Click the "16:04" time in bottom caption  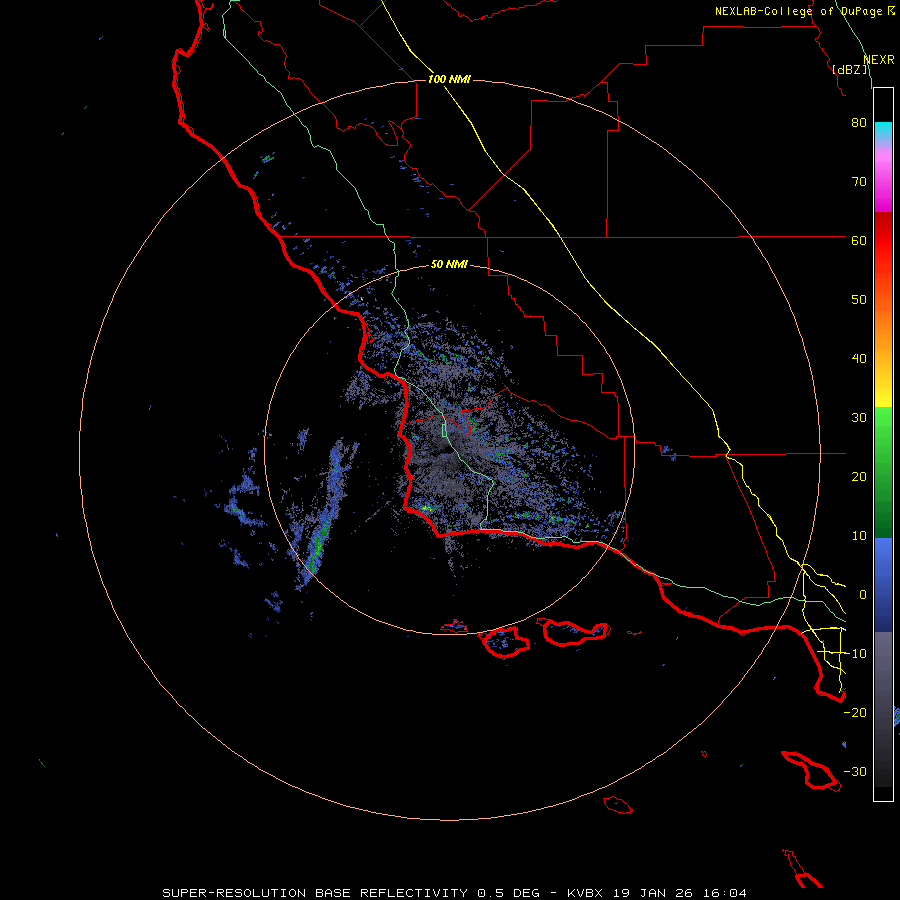coord(723,893)
